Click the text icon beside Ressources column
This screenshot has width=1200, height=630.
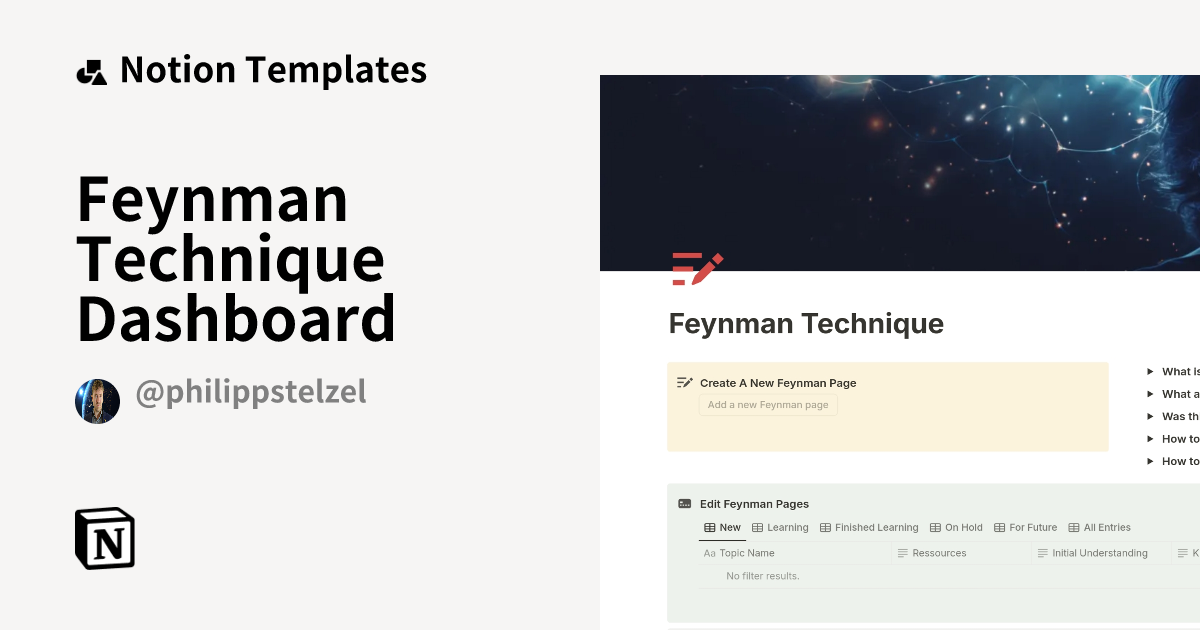tap(901, 553)
